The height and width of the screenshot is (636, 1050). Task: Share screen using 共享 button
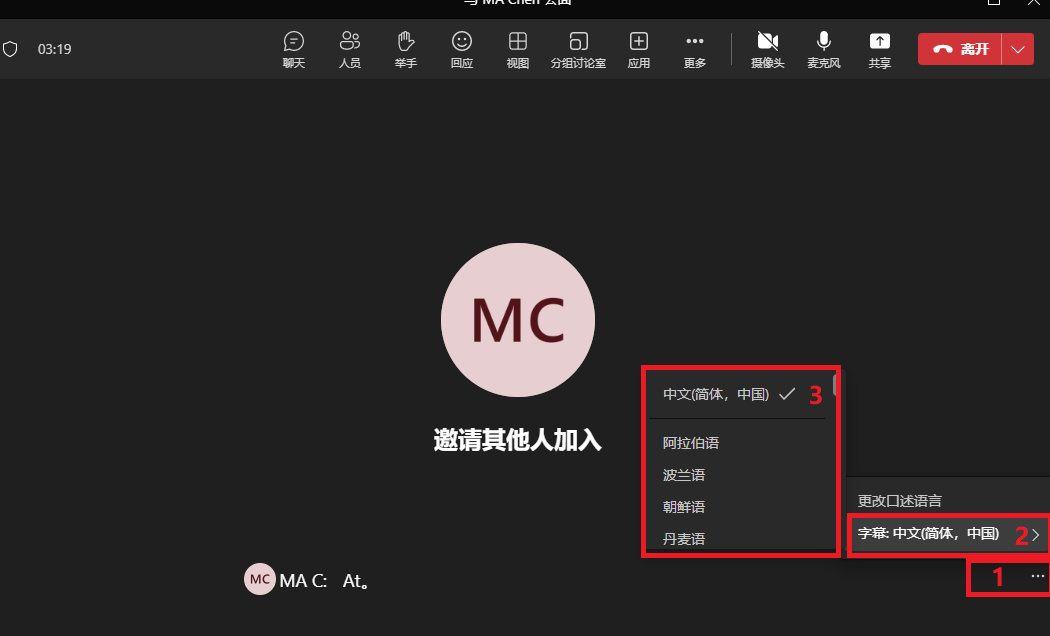tap(879, 50)
